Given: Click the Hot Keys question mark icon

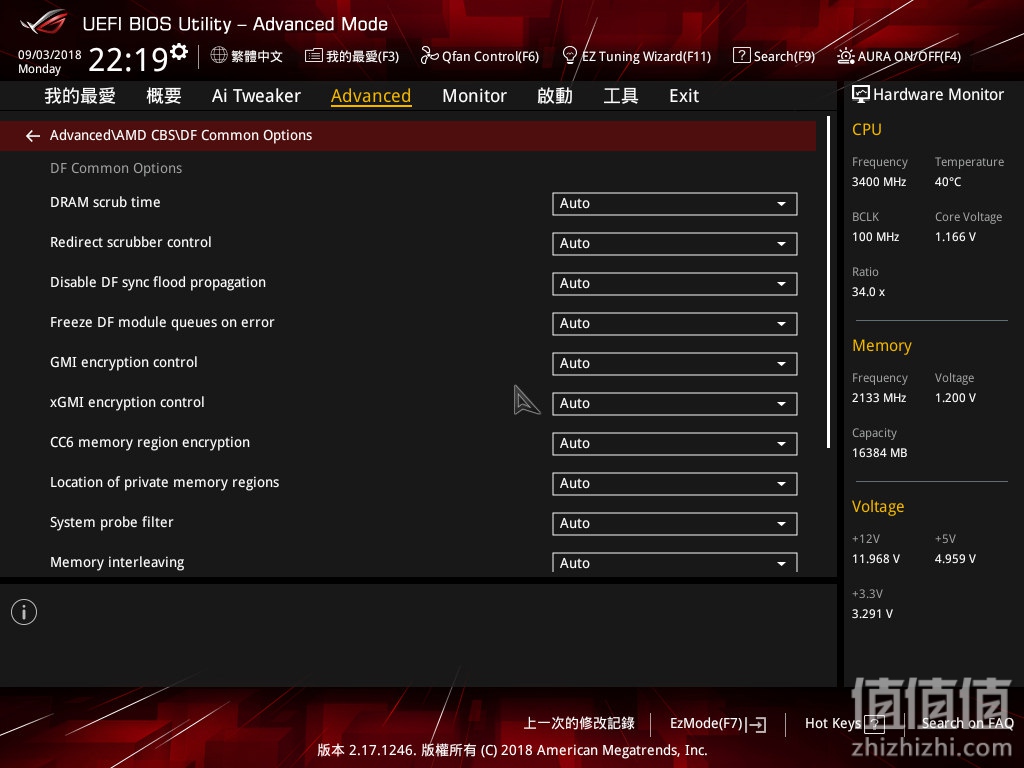Looking at the screenshot, I should 874,724.
